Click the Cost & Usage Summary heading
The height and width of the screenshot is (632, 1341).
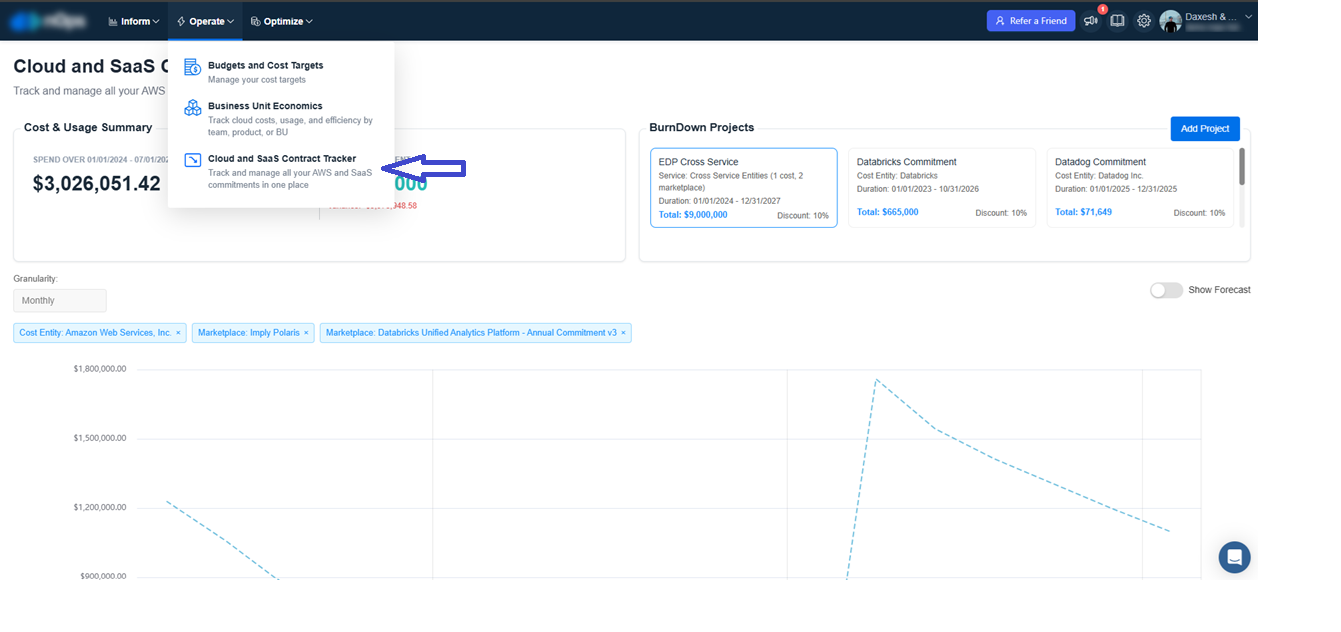coord(88,128)
